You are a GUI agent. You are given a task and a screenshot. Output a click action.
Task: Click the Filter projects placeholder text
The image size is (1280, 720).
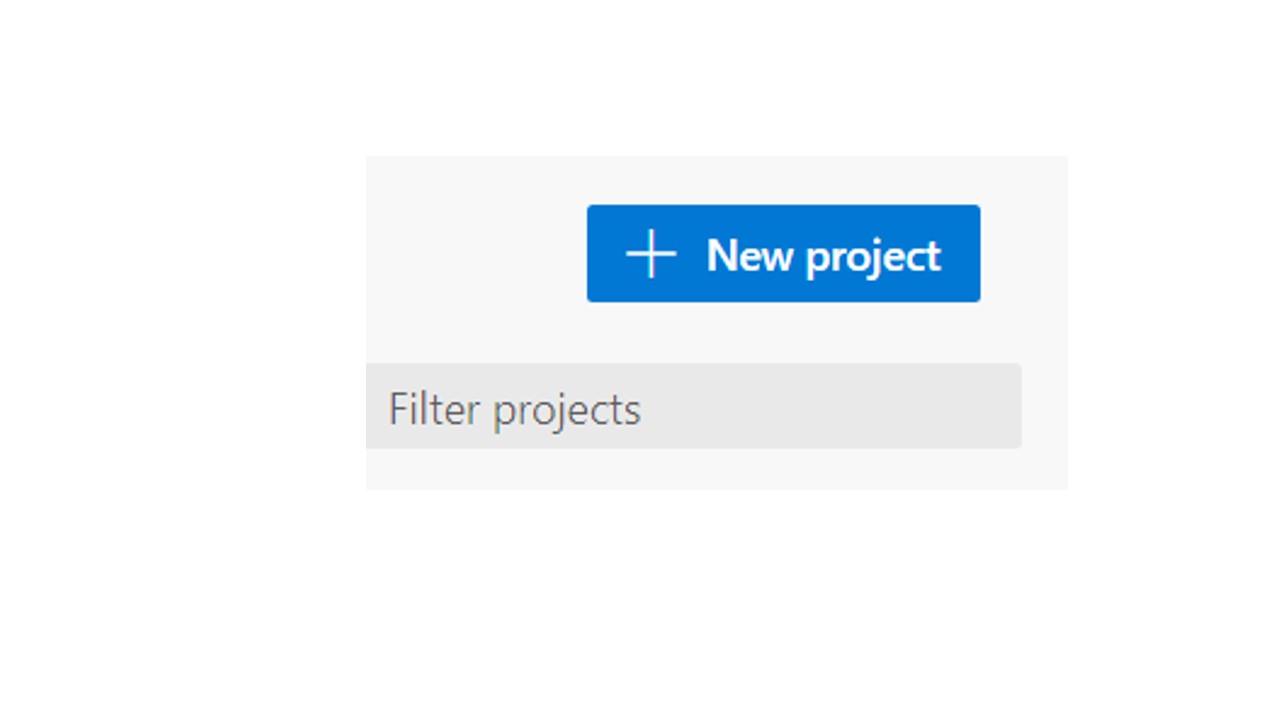point(514,410)
